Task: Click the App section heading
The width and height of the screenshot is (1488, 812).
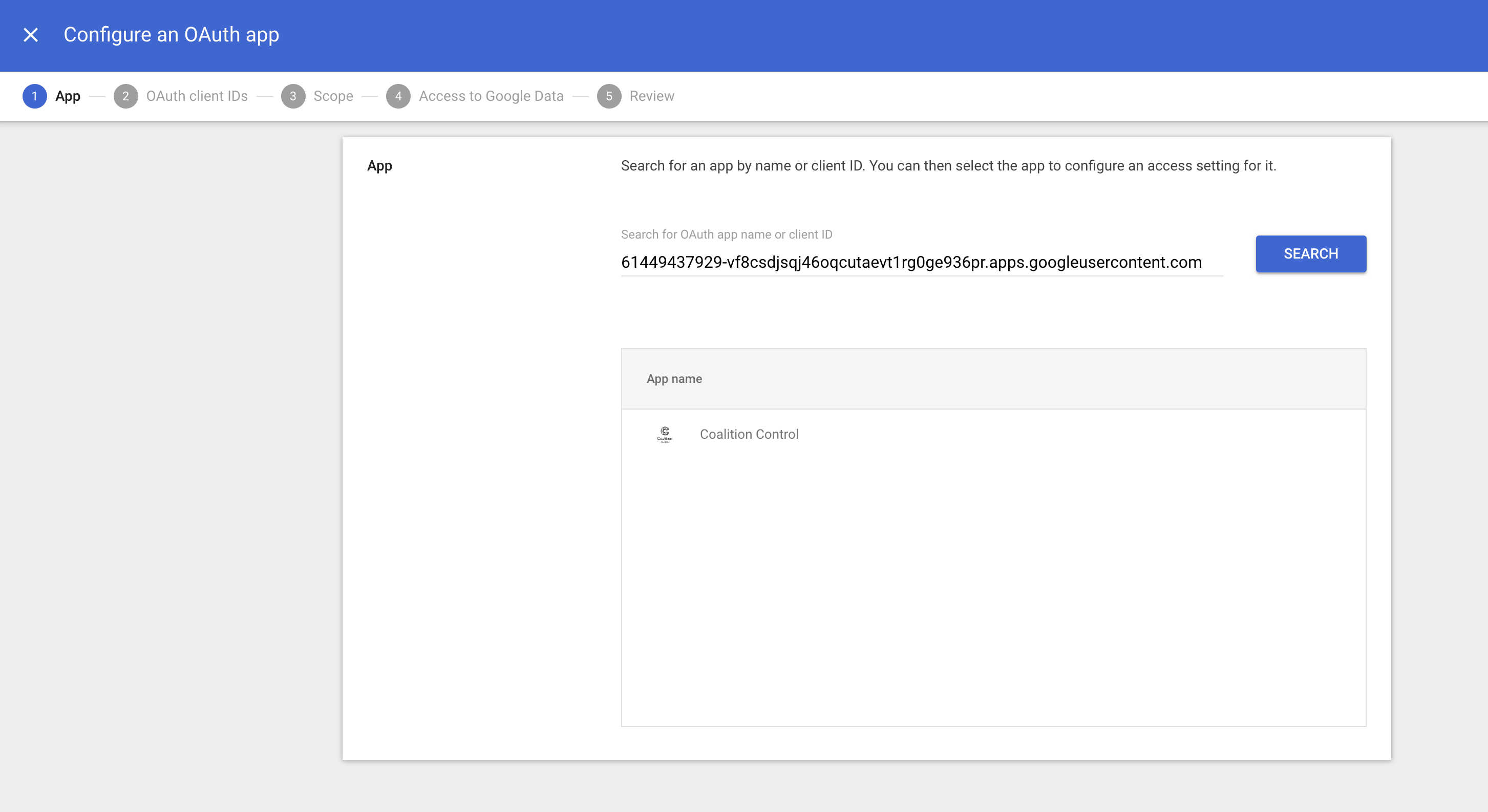Action: [x=379, y=166]
